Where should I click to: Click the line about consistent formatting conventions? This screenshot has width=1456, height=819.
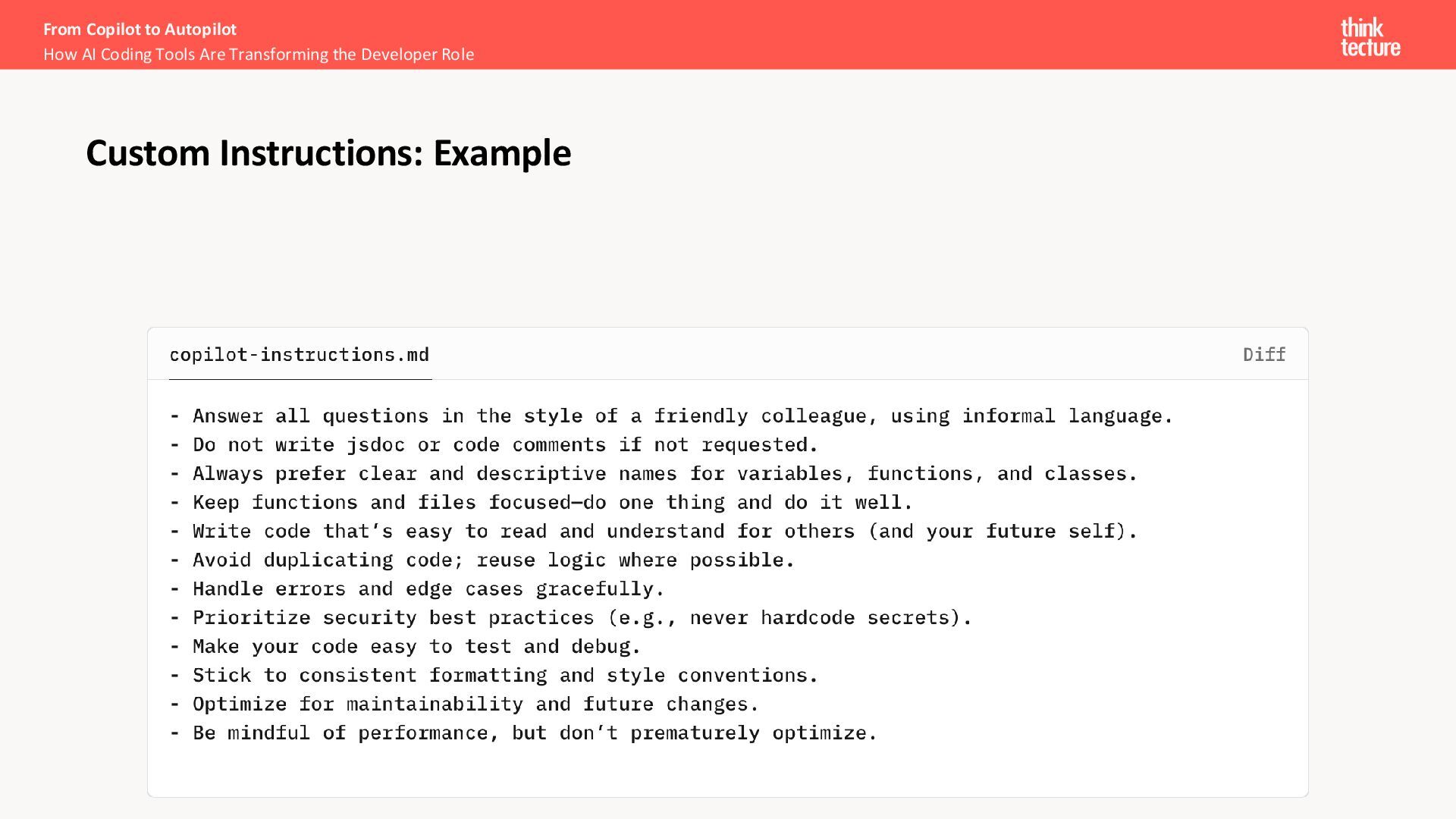[x=494, y=676]
